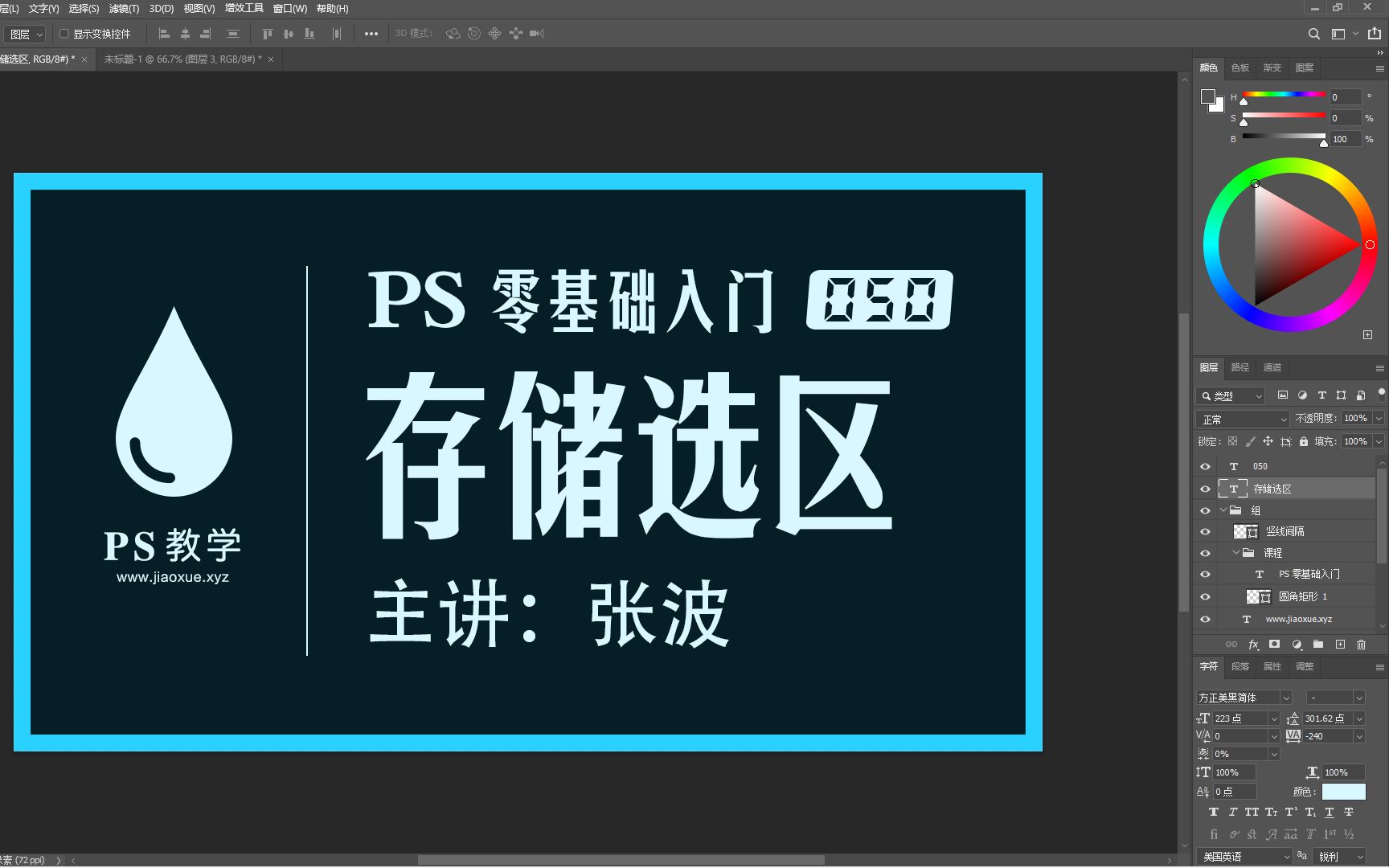The height and width of the screenshot is (868, 1389).
Task: Click the align bottom edges icon
Action: [x=309, y=34]
